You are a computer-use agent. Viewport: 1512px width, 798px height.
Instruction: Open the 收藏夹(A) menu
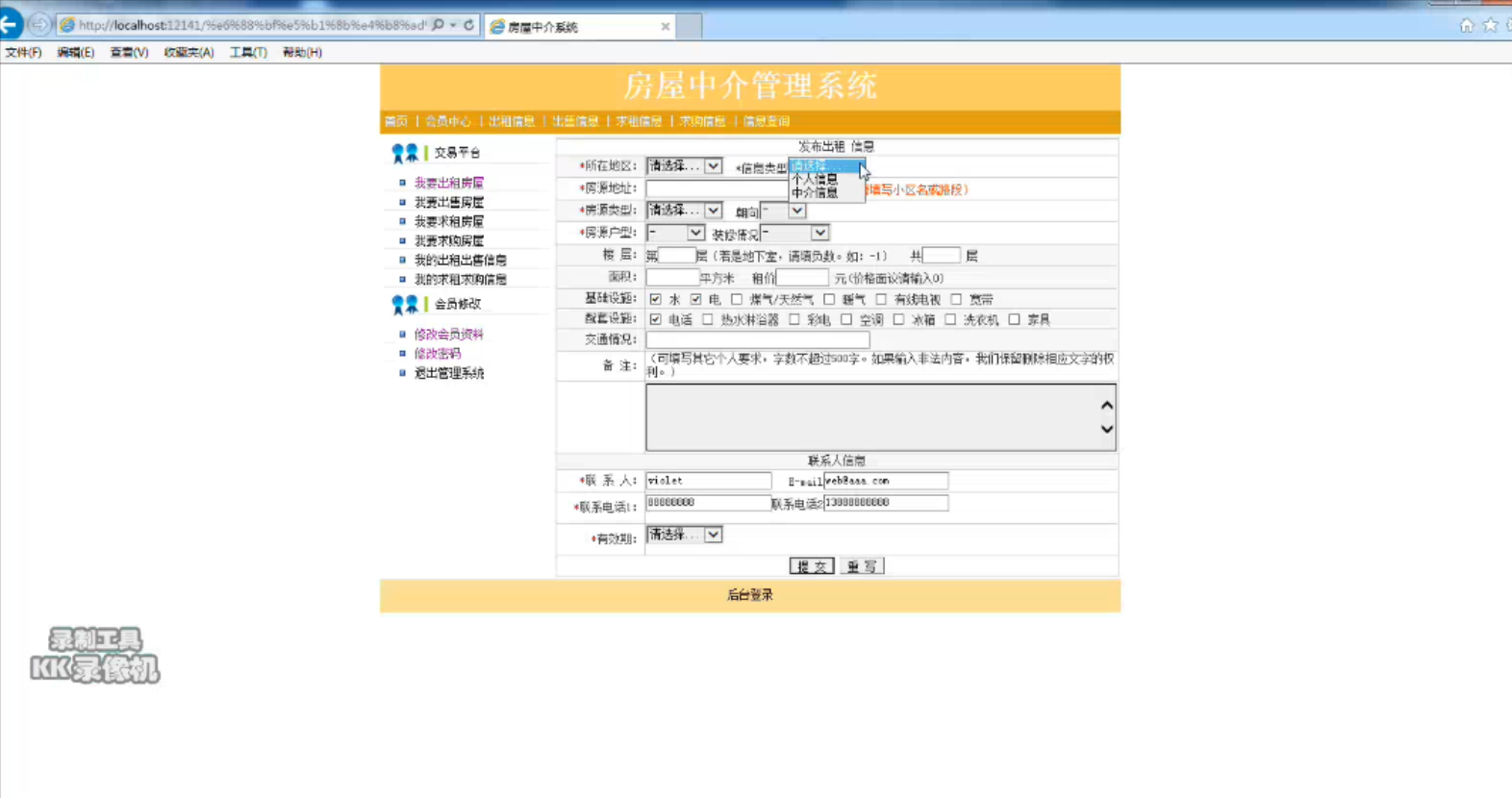pyautogui.click(x=189, y=53)
